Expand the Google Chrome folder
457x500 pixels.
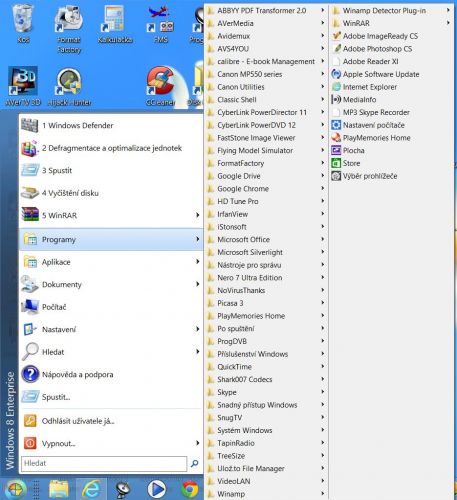(266, 189)
